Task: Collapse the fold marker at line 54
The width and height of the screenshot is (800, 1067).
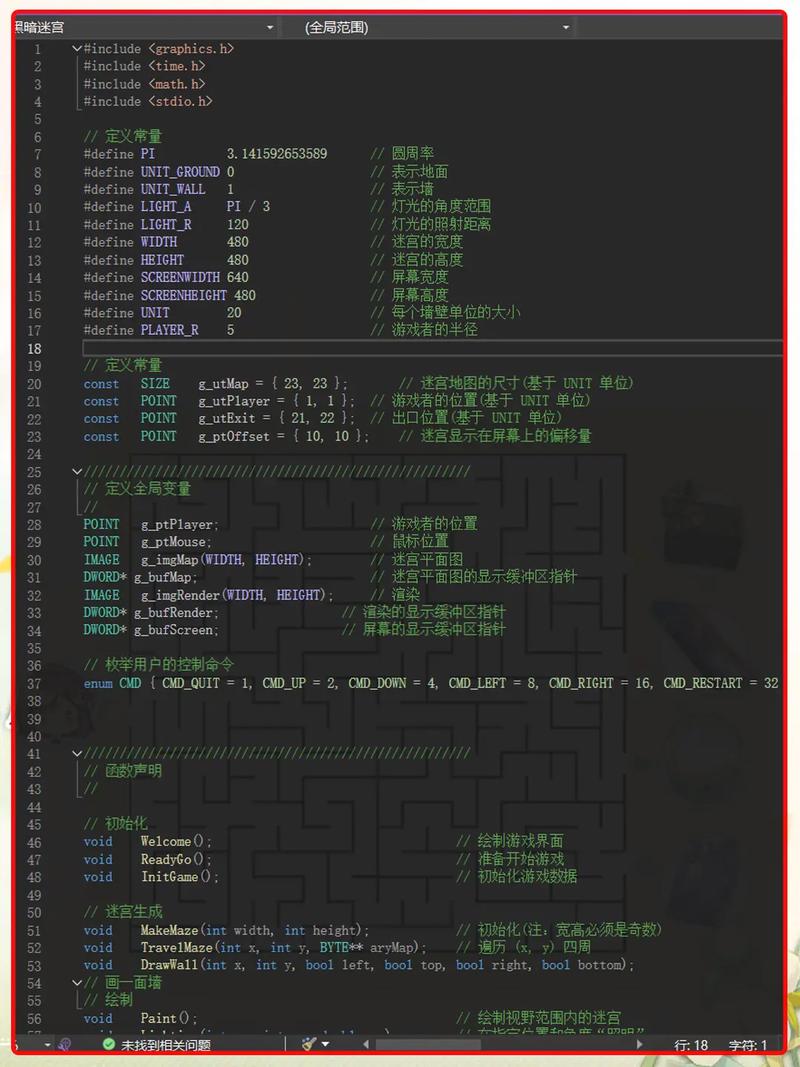Action: [x=77, y=983]
